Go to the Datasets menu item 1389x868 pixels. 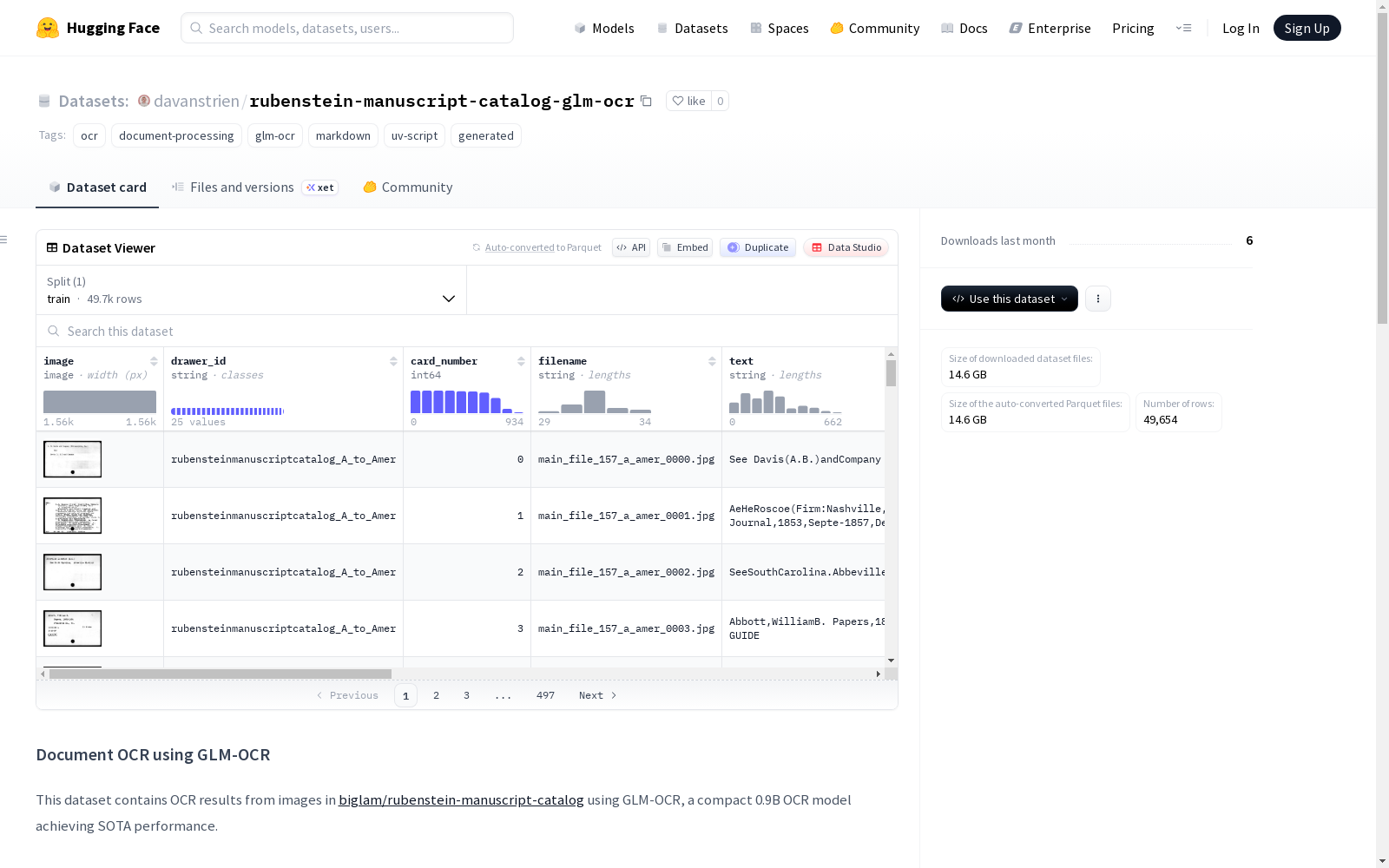click(692, 28)
